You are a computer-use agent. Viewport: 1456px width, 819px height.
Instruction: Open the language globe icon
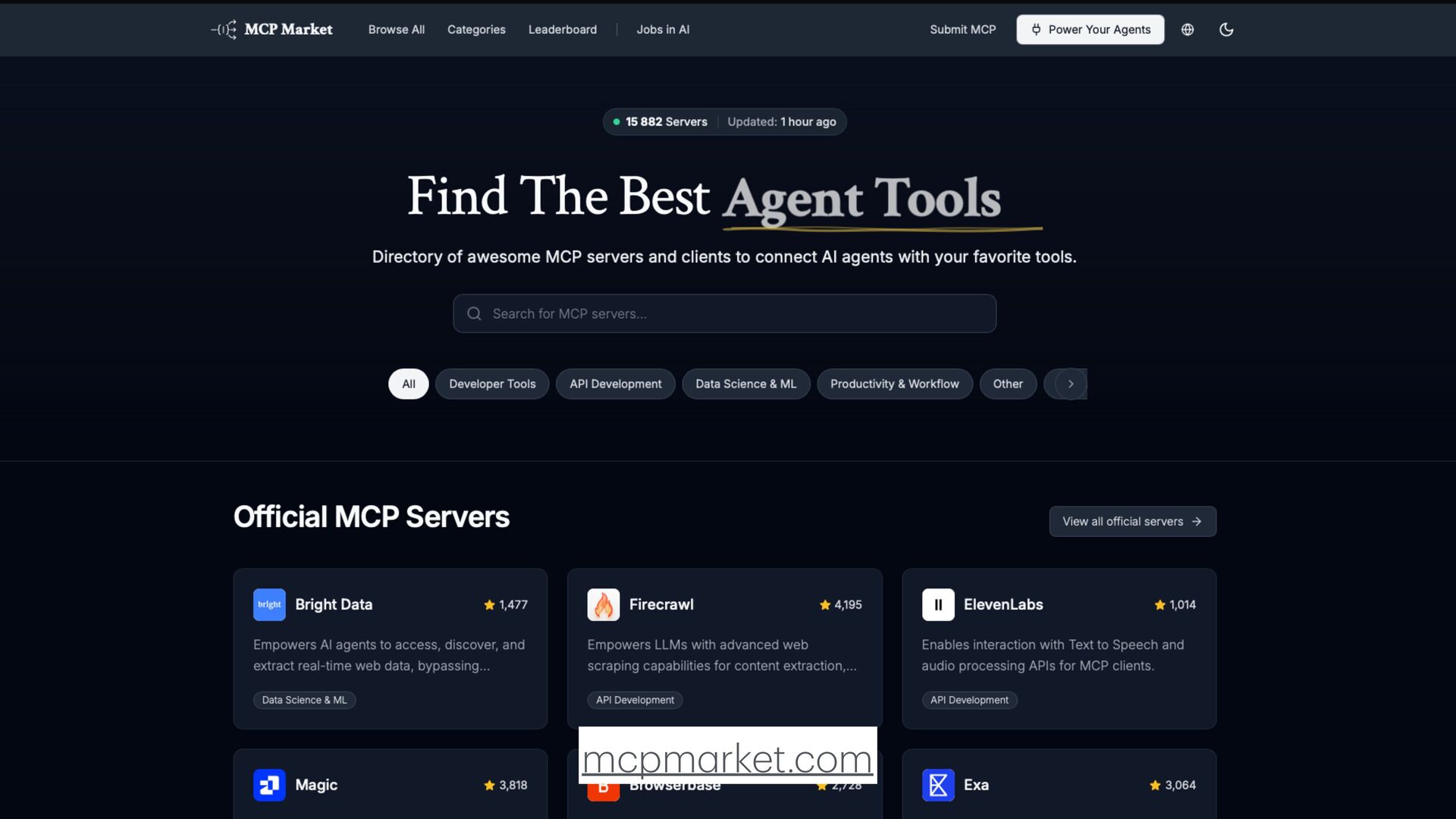(x=1188, y=30)
